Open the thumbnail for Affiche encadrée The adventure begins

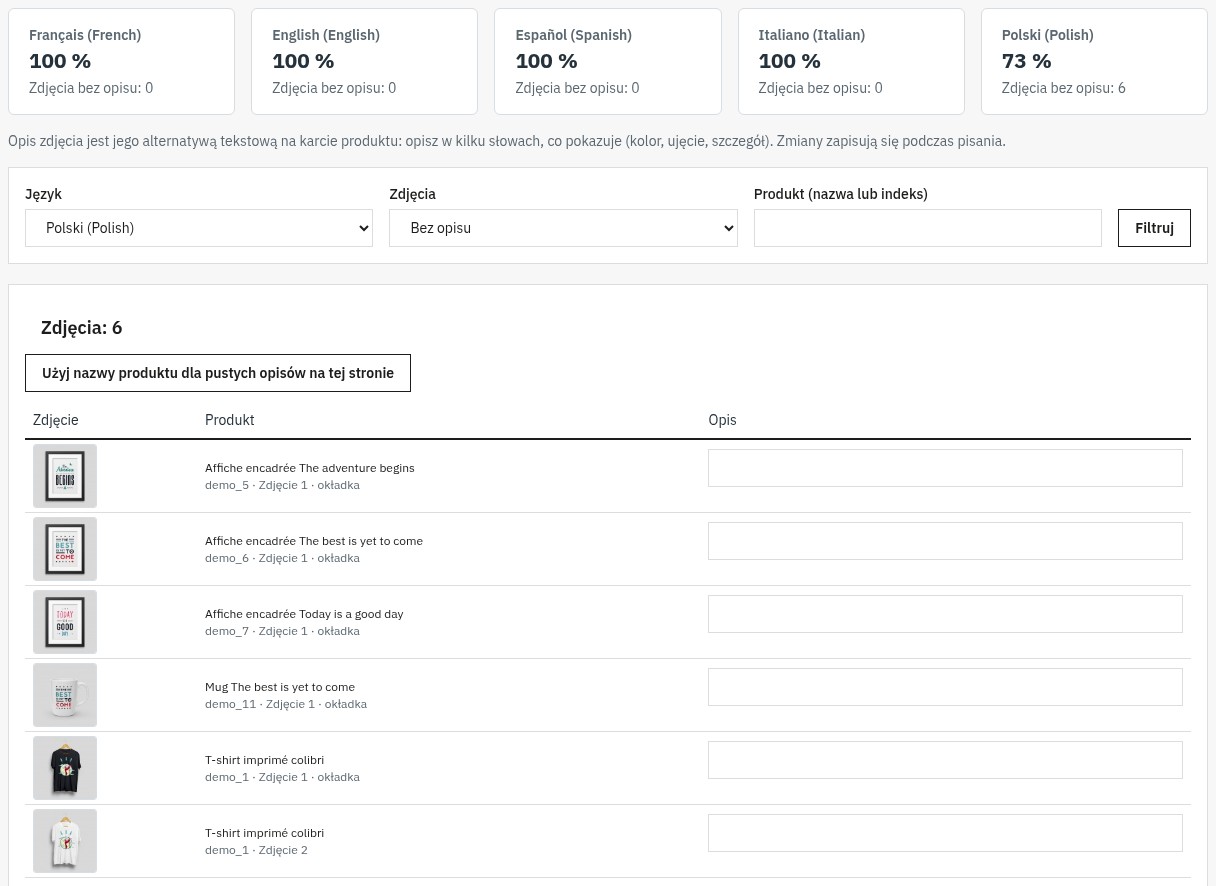pos(65,476)
